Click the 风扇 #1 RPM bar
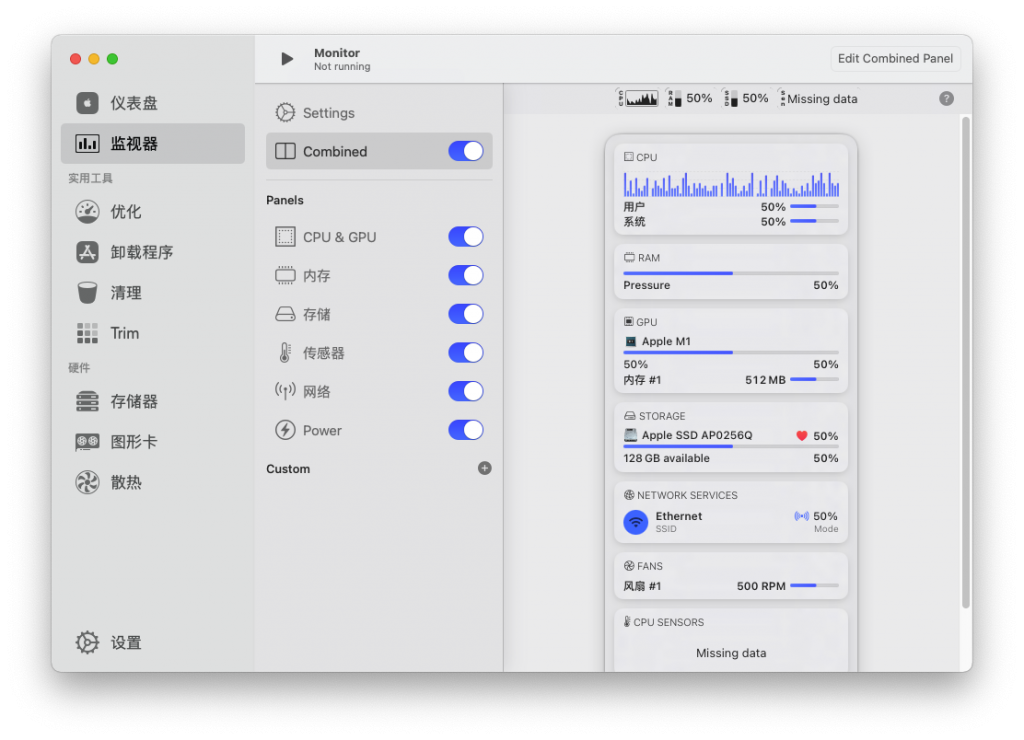Image resolution: width=1024 pixels, height=740 pixels. 814,586
